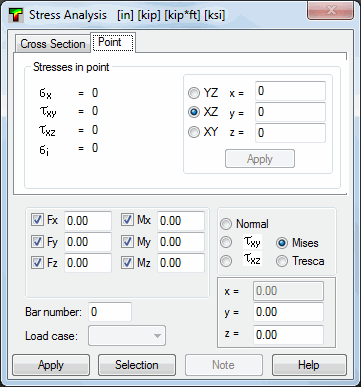Choose the XY plane radio button
361x387 pixels.
point(194,132)
